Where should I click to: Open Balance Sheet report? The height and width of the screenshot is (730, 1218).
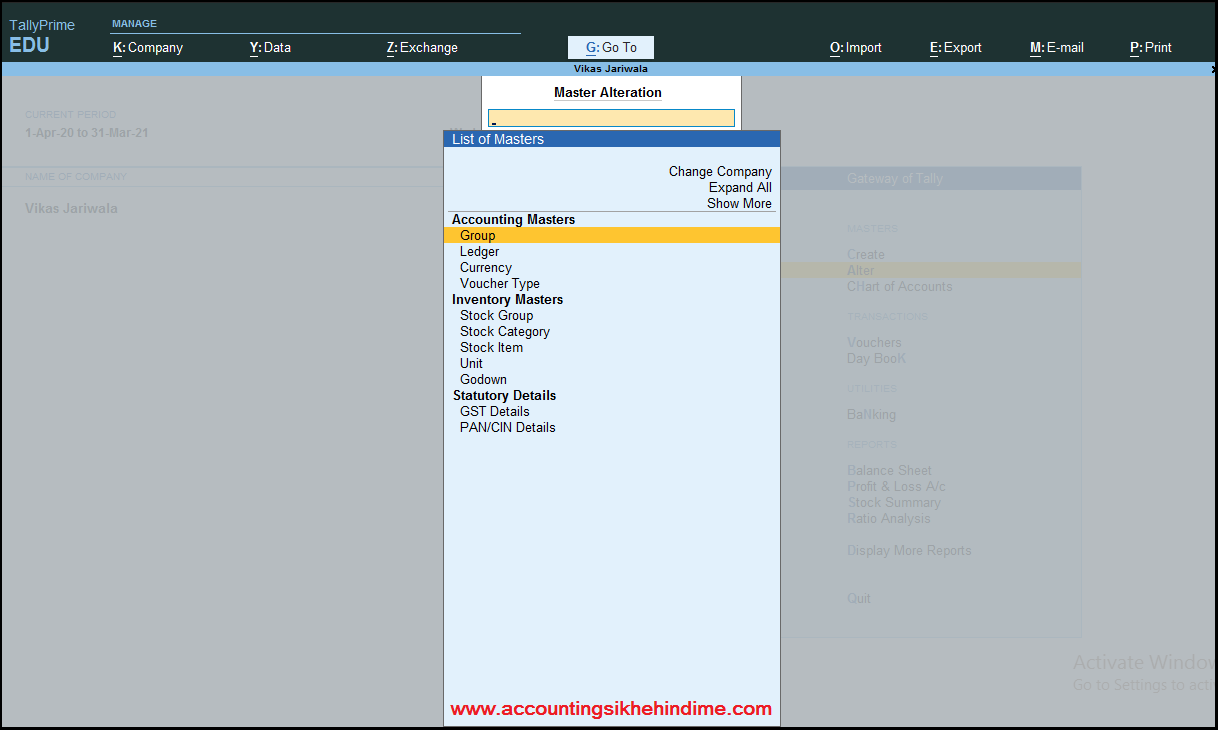tap(889, 470)
